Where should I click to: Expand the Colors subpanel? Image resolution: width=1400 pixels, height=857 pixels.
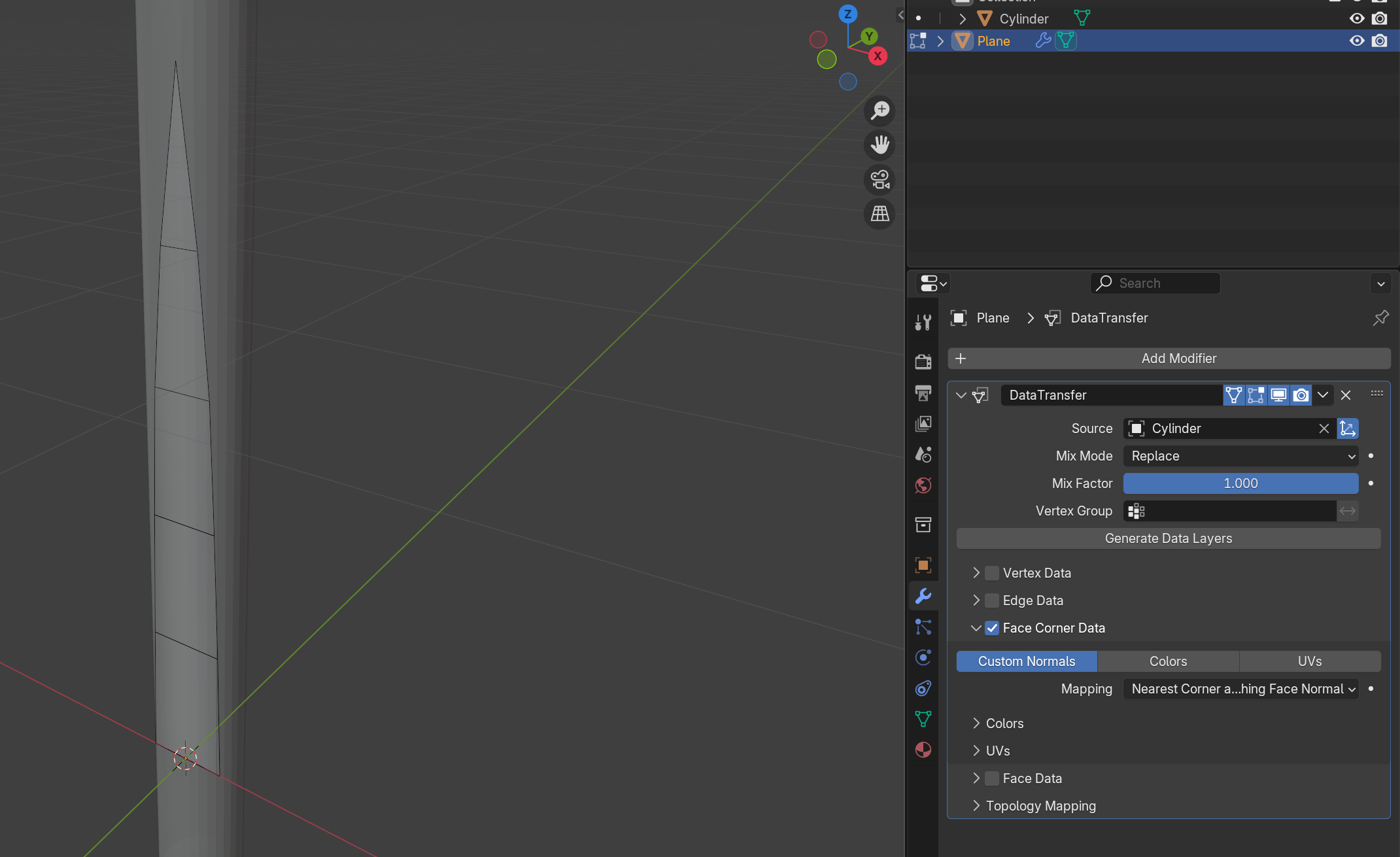click(x=976, y=724)
